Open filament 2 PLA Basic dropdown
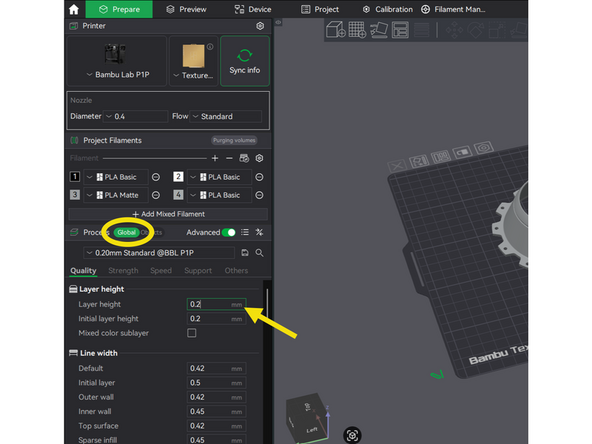The image size is (592, 444). pyautogui.click(x=219, y=177)
